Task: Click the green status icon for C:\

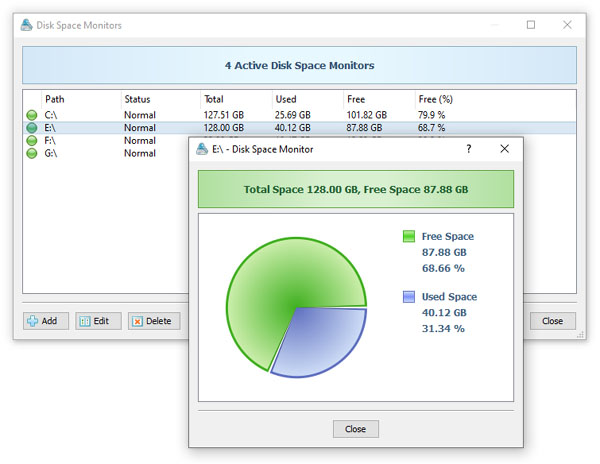Action: (x=32, y=115)
